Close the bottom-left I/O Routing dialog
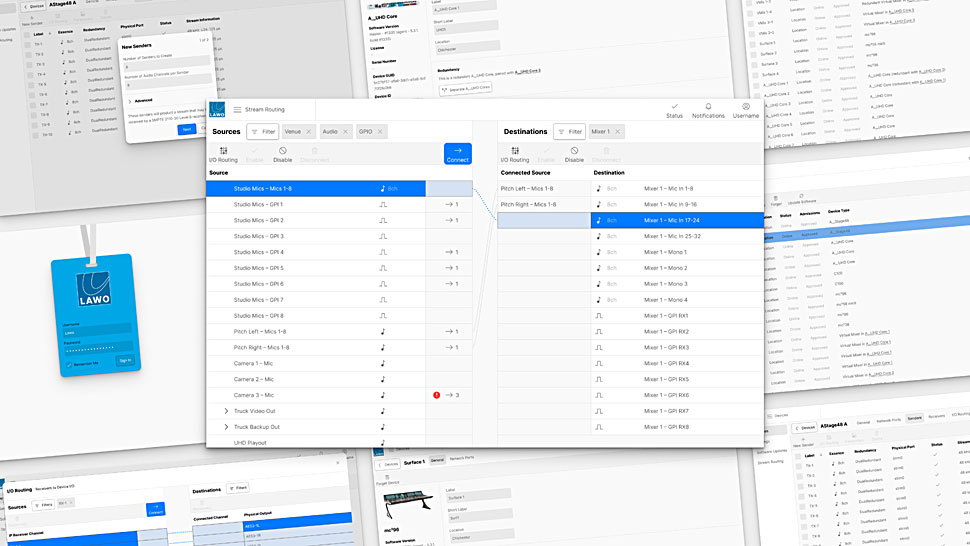The image size is (970, 546). click(338, 462)
